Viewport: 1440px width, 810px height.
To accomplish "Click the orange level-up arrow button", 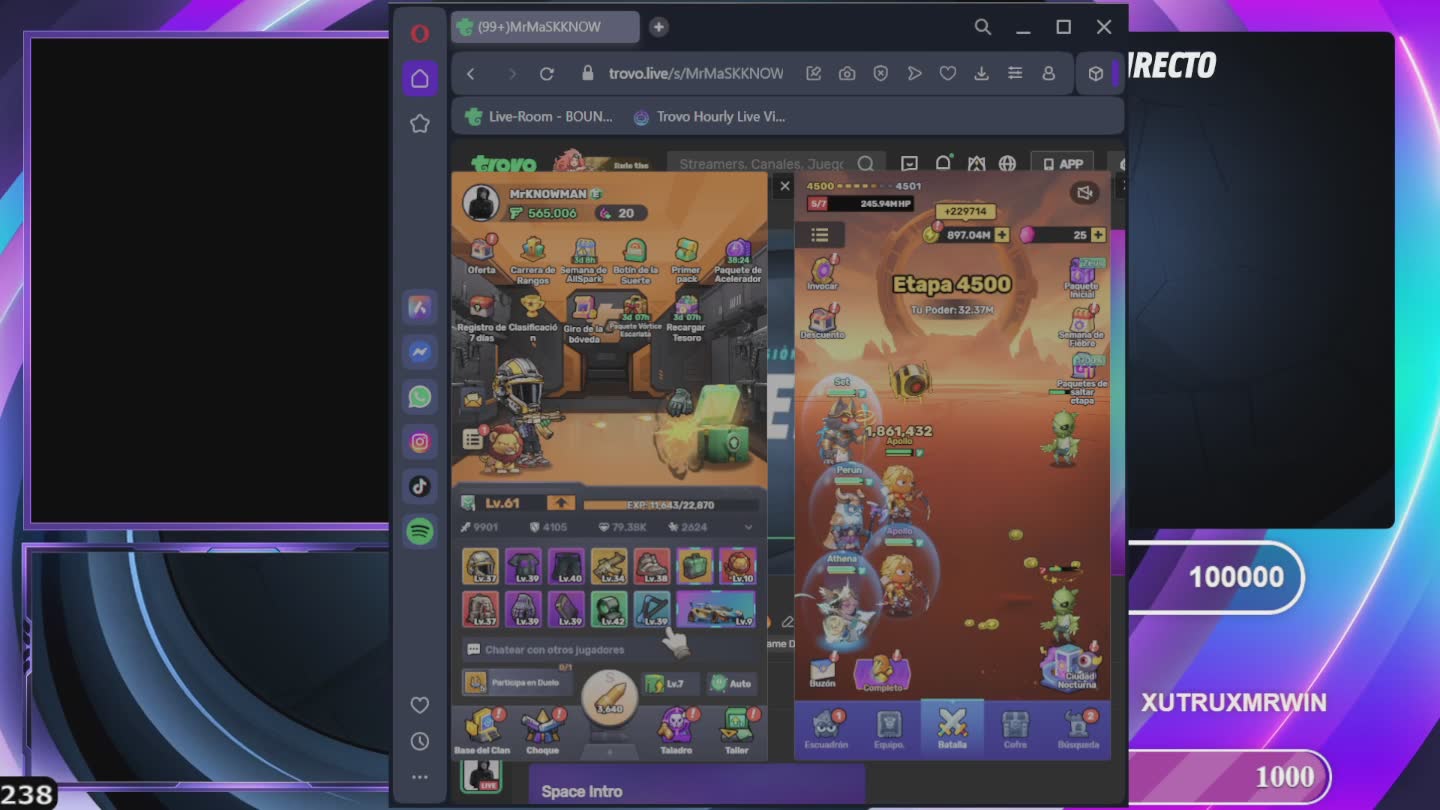I will click(x=560, y=503).
